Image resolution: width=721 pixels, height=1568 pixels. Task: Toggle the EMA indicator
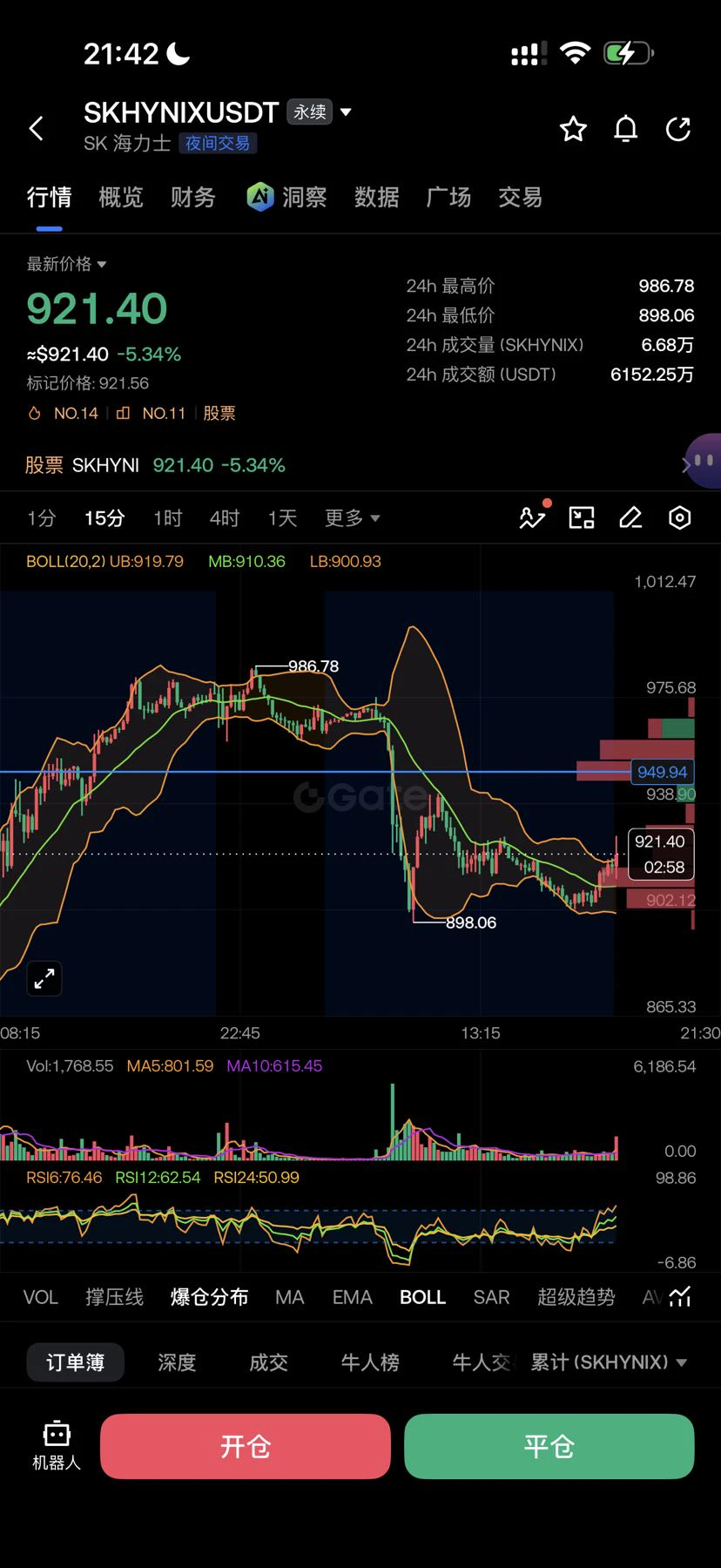352,1297
